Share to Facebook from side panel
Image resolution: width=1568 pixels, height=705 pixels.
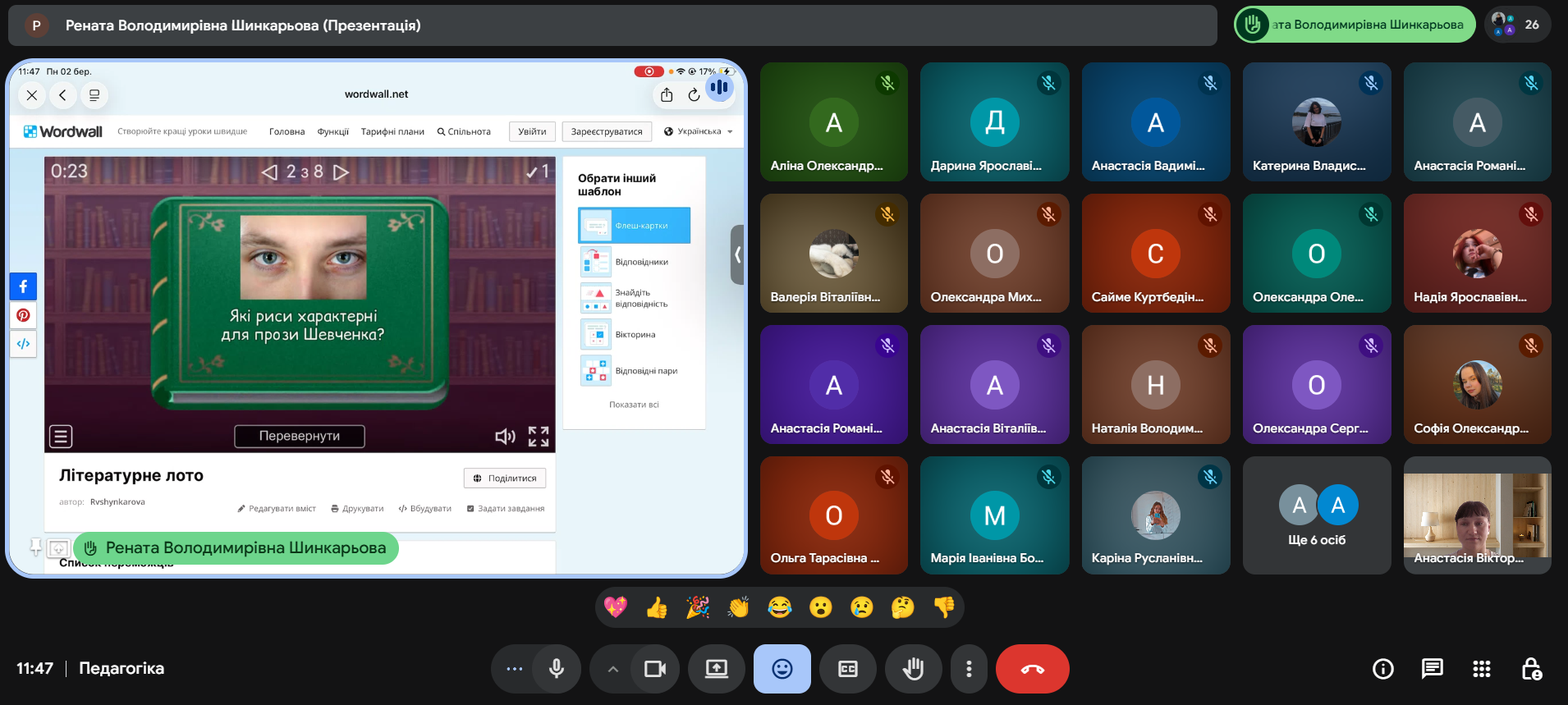(x=23, y=286)
